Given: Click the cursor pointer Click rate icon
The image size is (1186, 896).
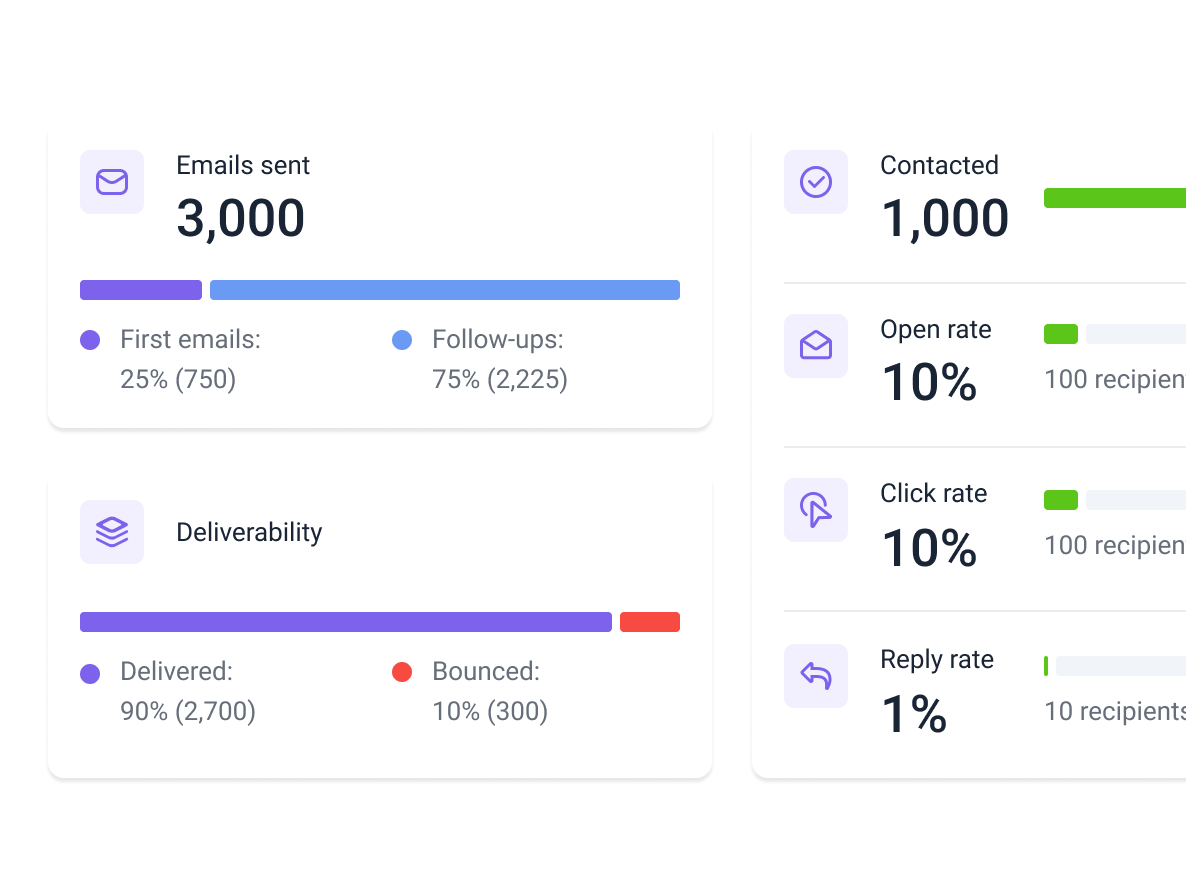Looking at the screenshot, I should coord(816,510).
